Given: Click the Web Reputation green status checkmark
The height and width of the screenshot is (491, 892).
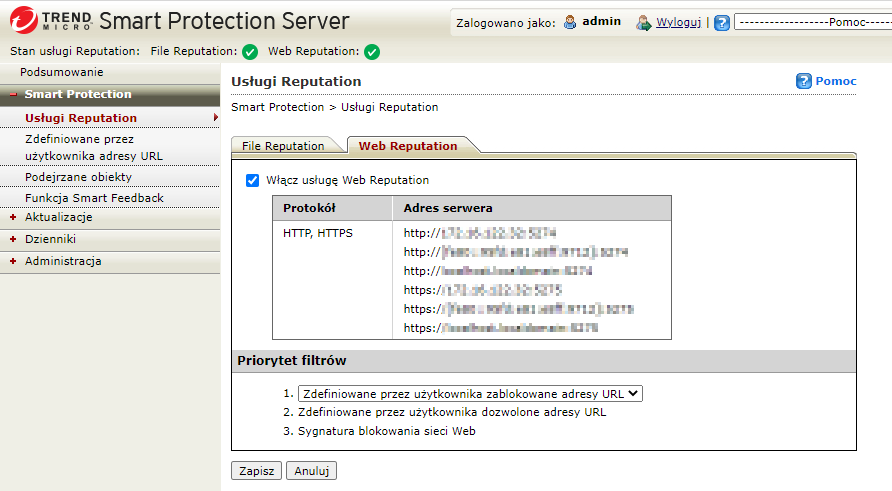Looking at the screenshot, I should click(372, 51).
